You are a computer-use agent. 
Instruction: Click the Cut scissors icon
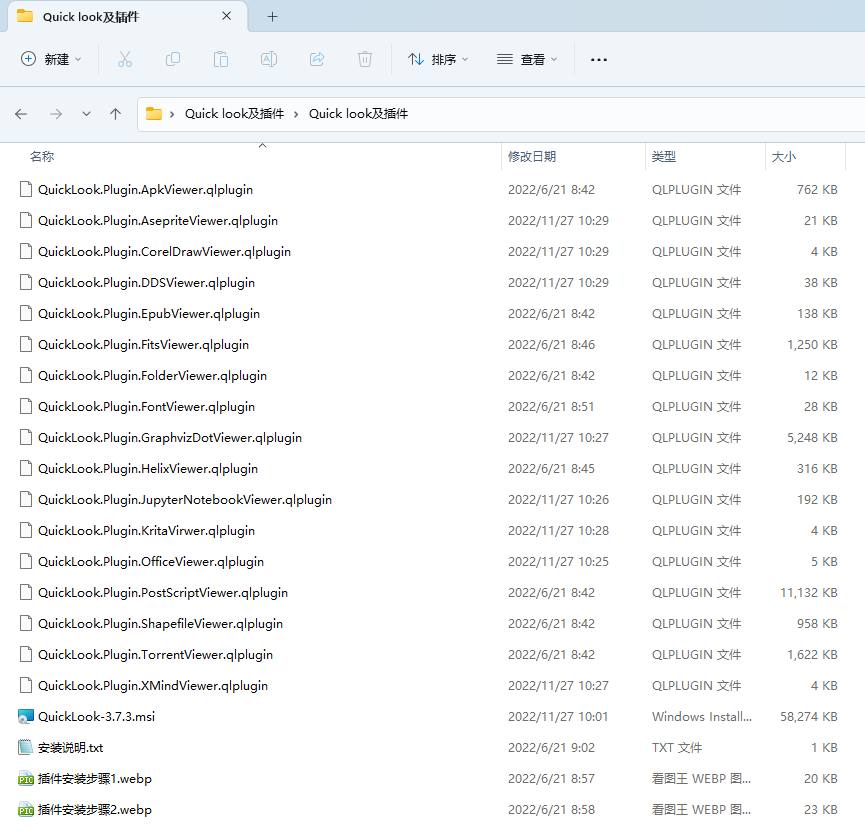coord(125,59)
